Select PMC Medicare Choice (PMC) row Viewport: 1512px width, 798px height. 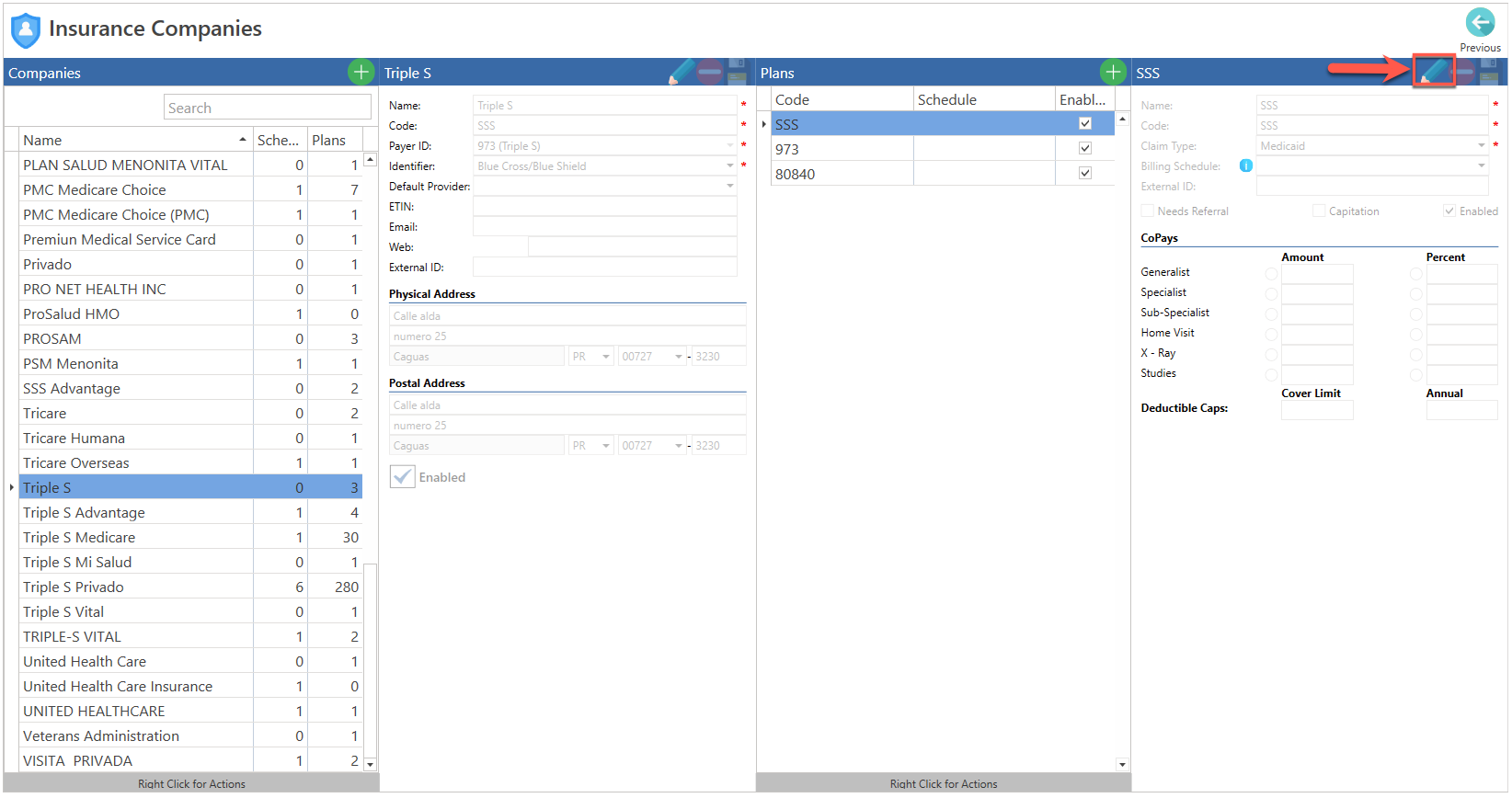[190, 214]
